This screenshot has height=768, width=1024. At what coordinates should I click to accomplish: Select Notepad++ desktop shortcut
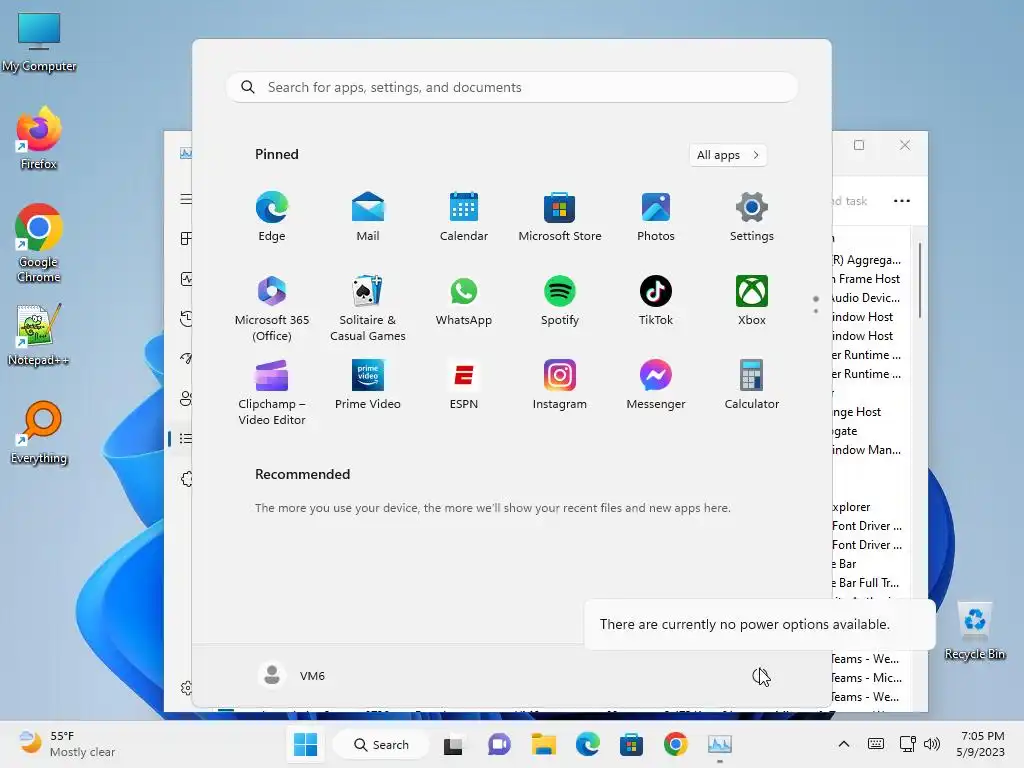[x=39, y=335]
